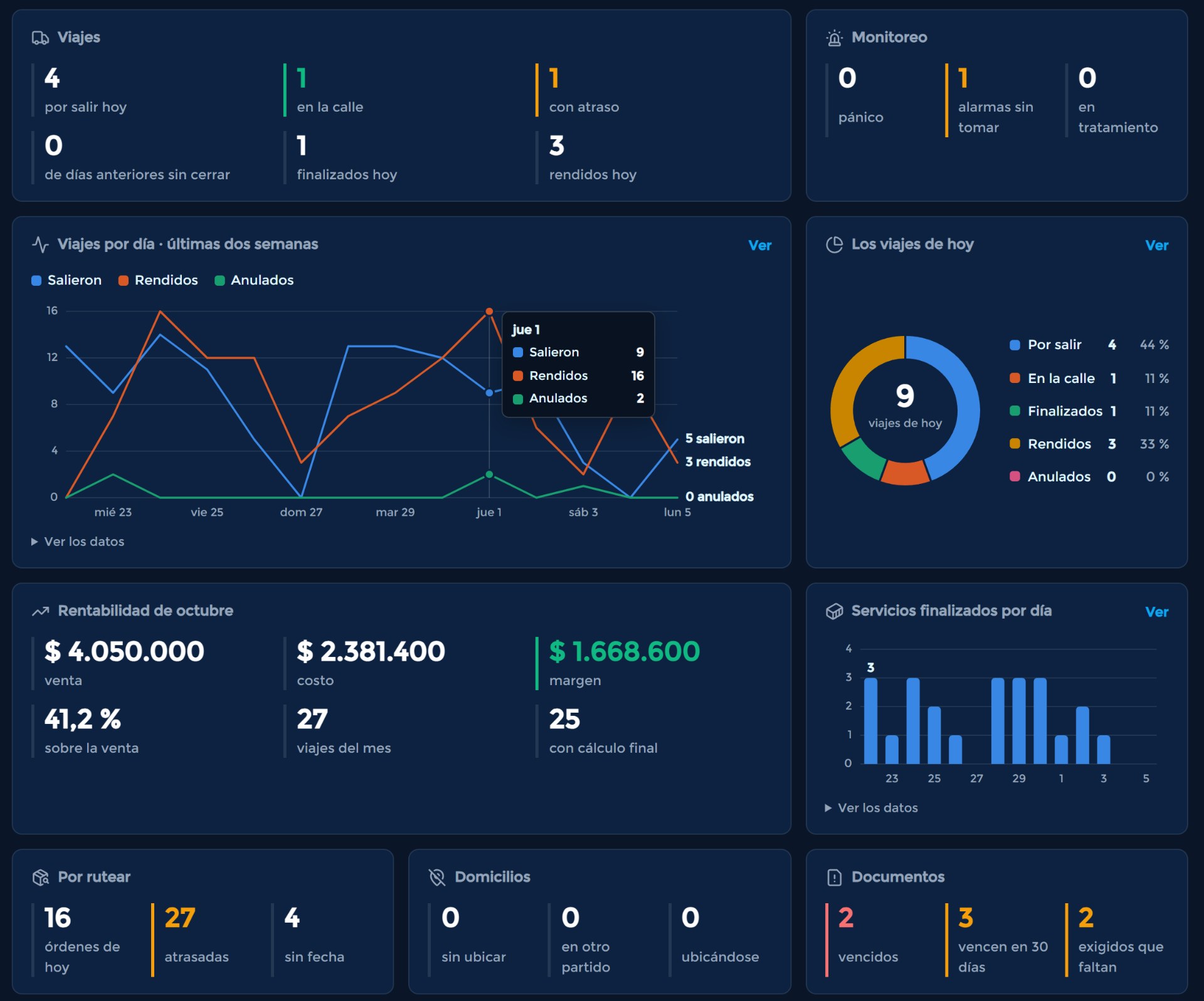The width and height of the screenshot is (1204, 1001).
Task: Click the trend icon beside Rentabilidad de octubre
Action: 40,611
